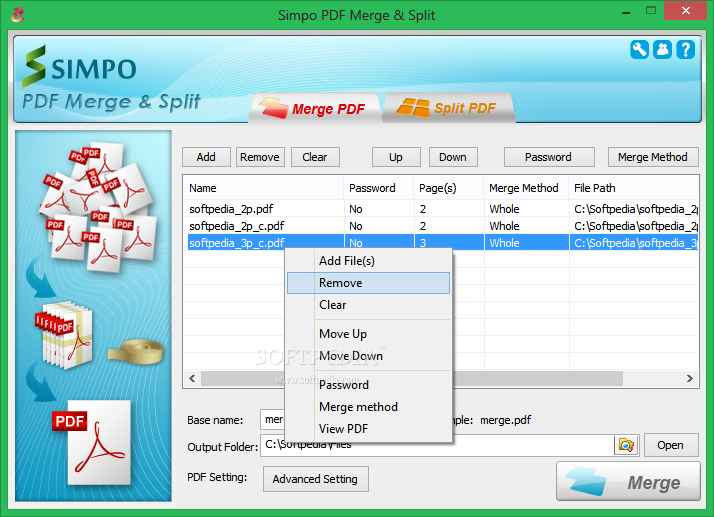Click the folder browse icon
Image resolution: width=714 pixels, height=517 pixels.
[x=626, y=445]
